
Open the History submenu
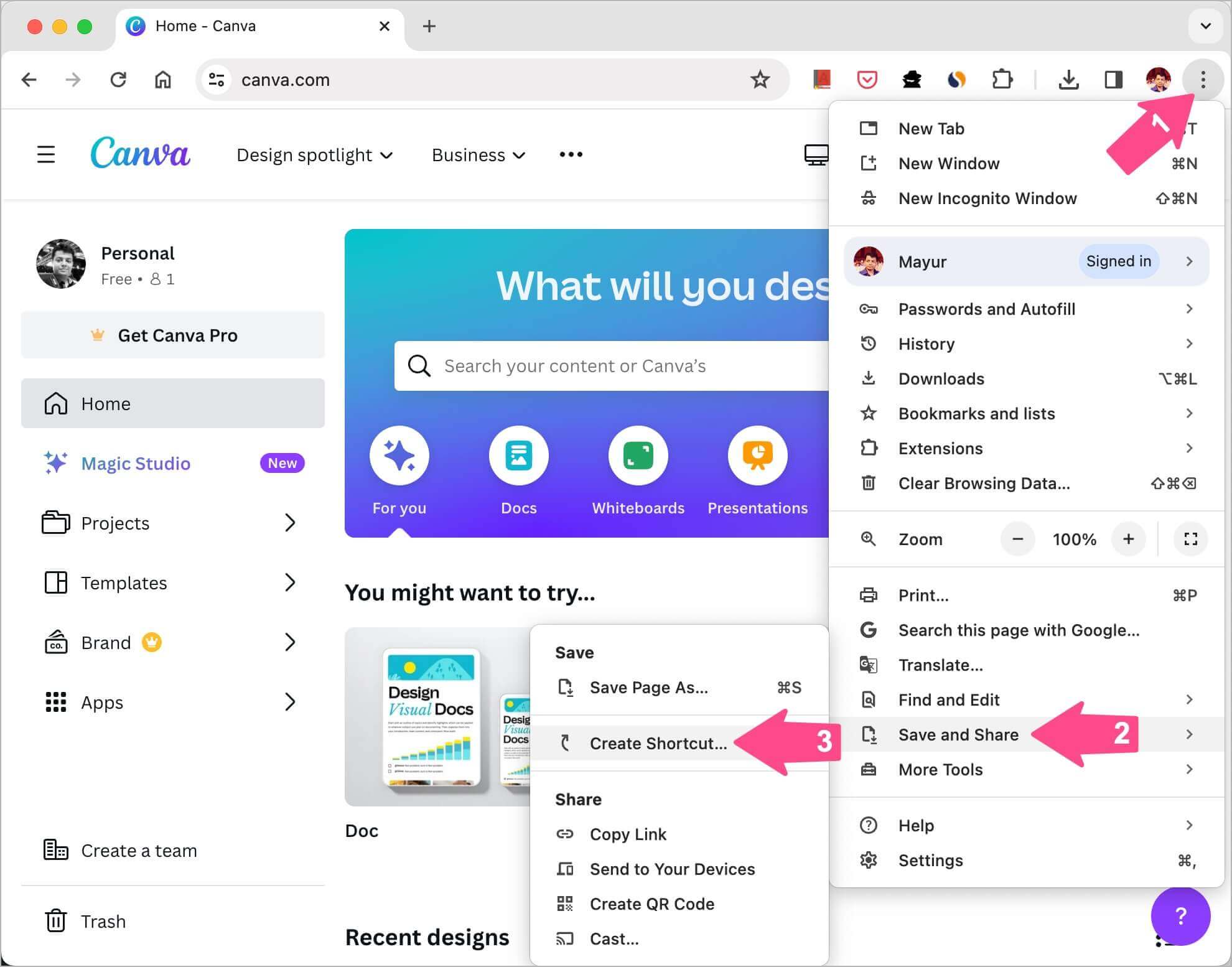[x=1027, y=343]
